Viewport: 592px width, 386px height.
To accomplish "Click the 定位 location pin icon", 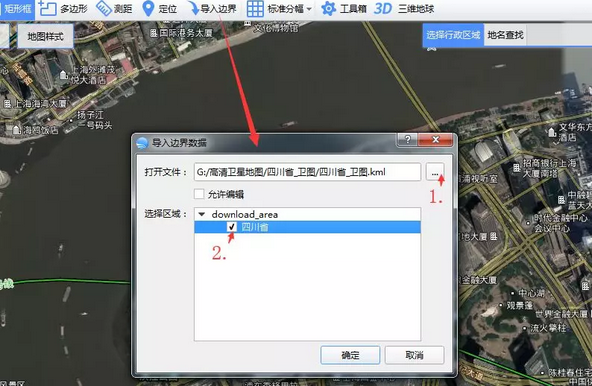I will tap(149, 8).
